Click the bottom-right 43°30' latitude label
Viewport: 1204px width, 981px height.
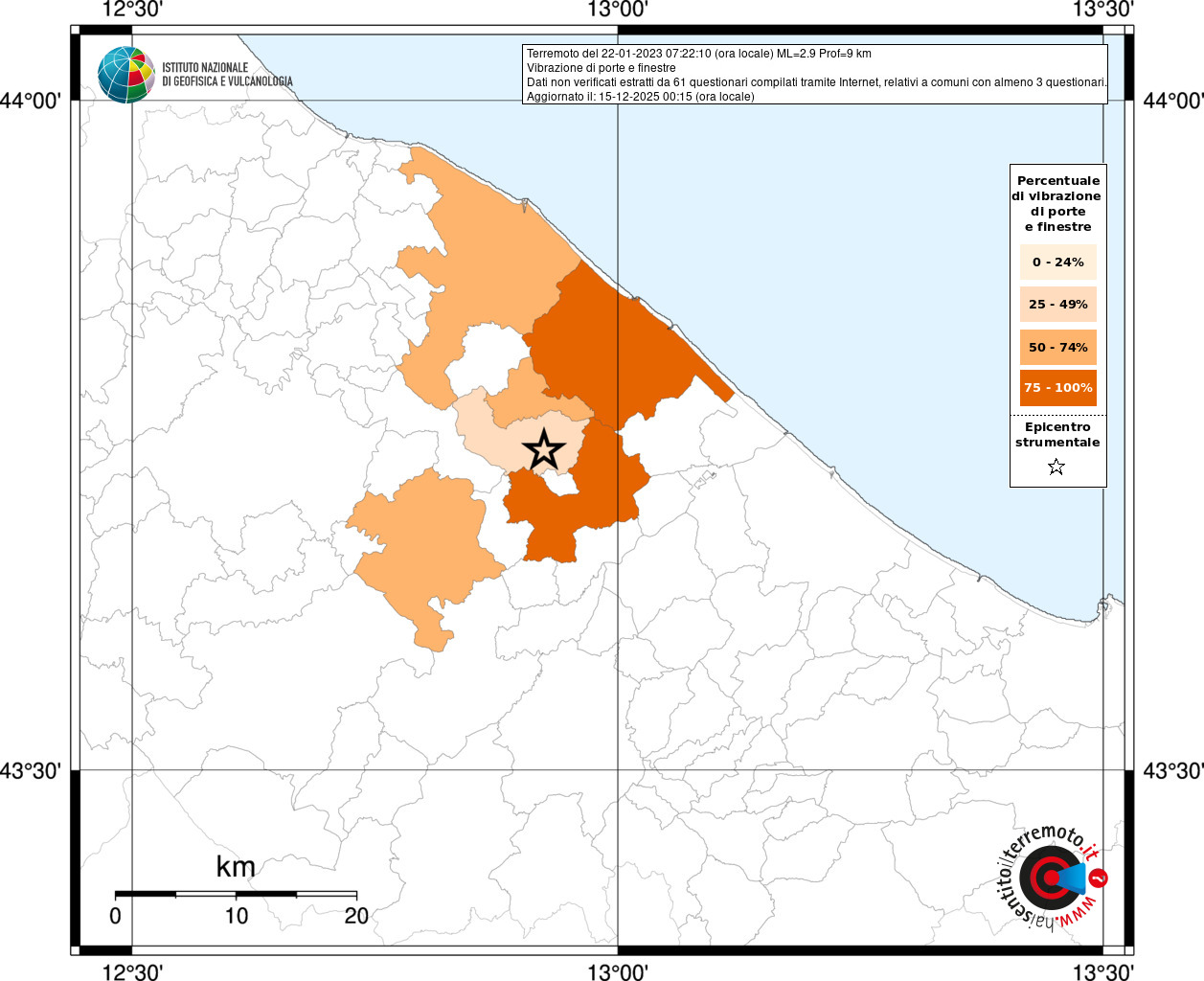[1173, 771]
